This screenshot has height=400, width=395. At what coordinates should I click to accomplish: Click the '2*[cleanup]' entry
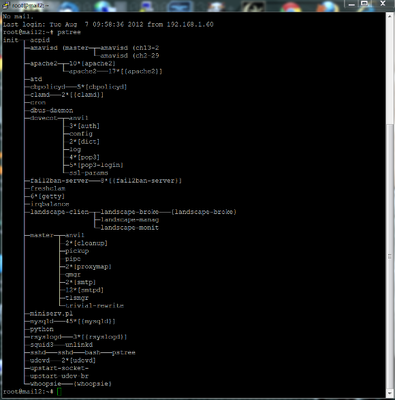pos(87,243)
